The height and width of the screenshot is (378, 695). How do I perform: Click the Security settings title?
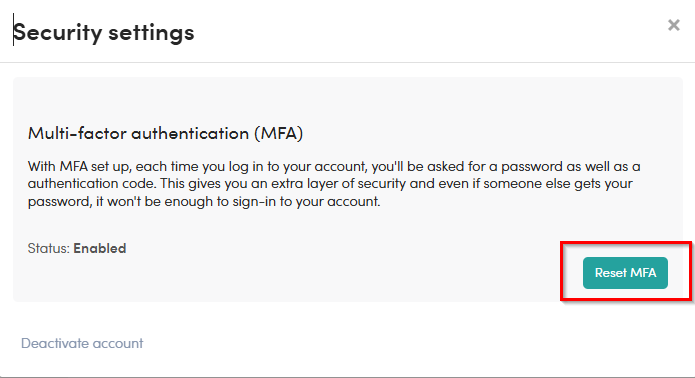click(x=104, y=32)
